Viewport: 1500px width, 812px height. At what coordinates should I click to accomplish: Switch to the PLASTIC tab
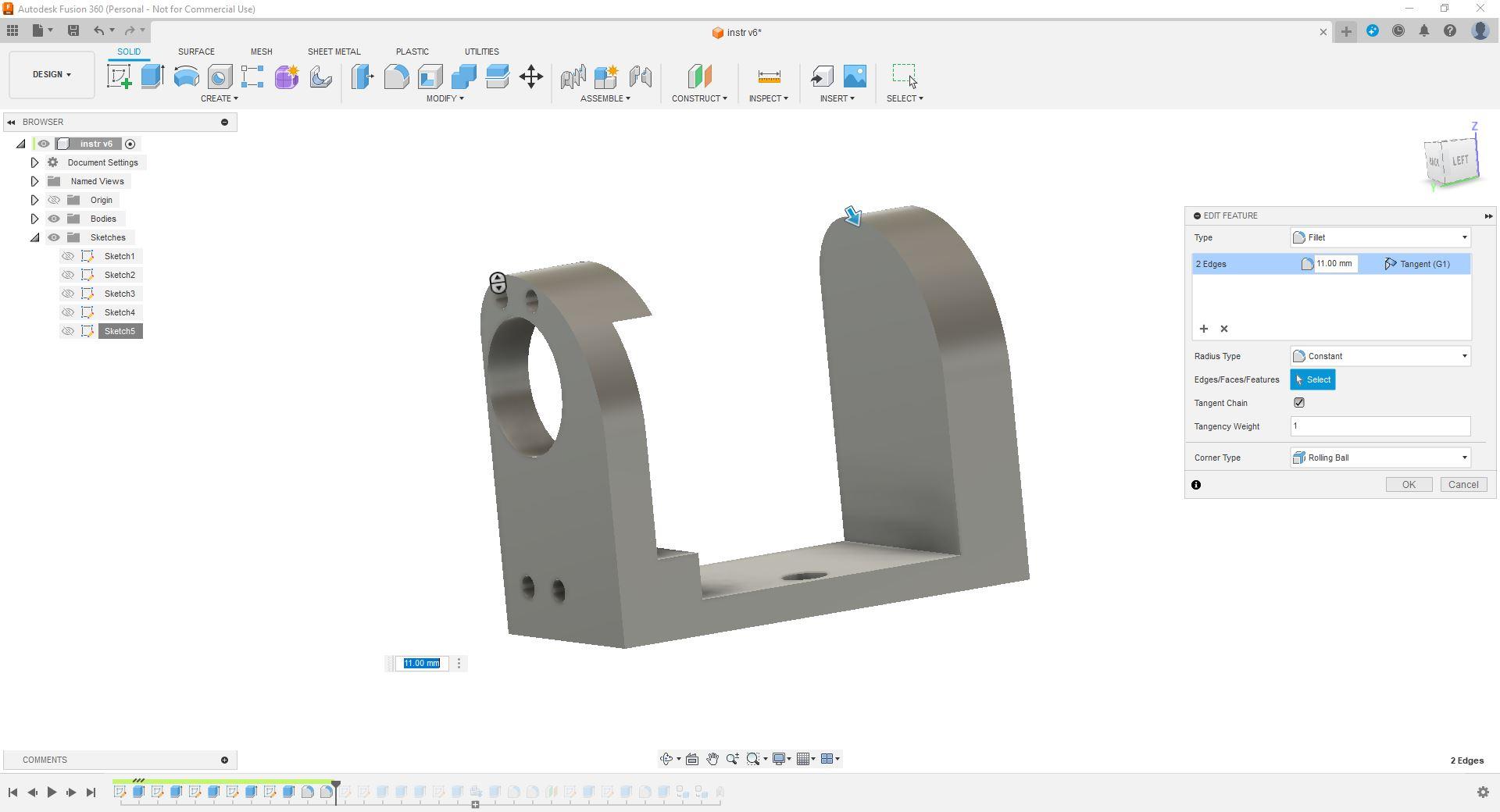coord(412,52)
